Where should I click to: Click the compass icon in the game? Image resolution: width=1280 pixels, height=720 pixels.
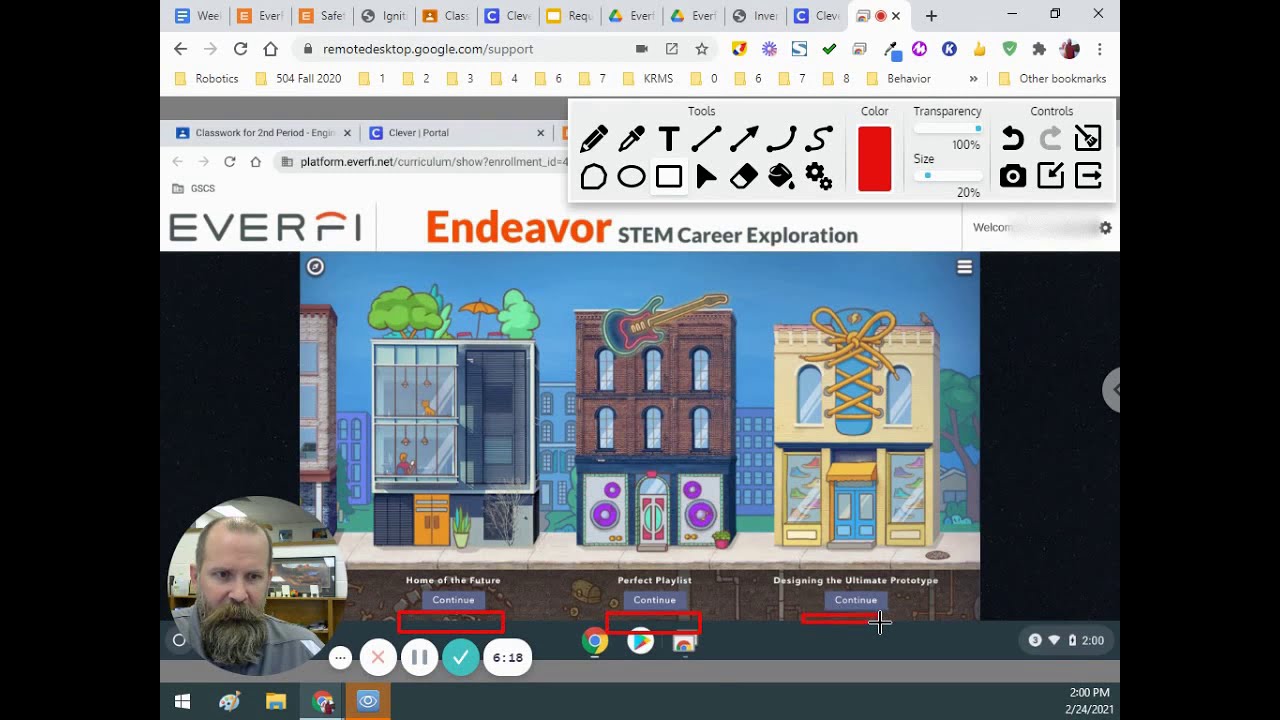(315, 267)
